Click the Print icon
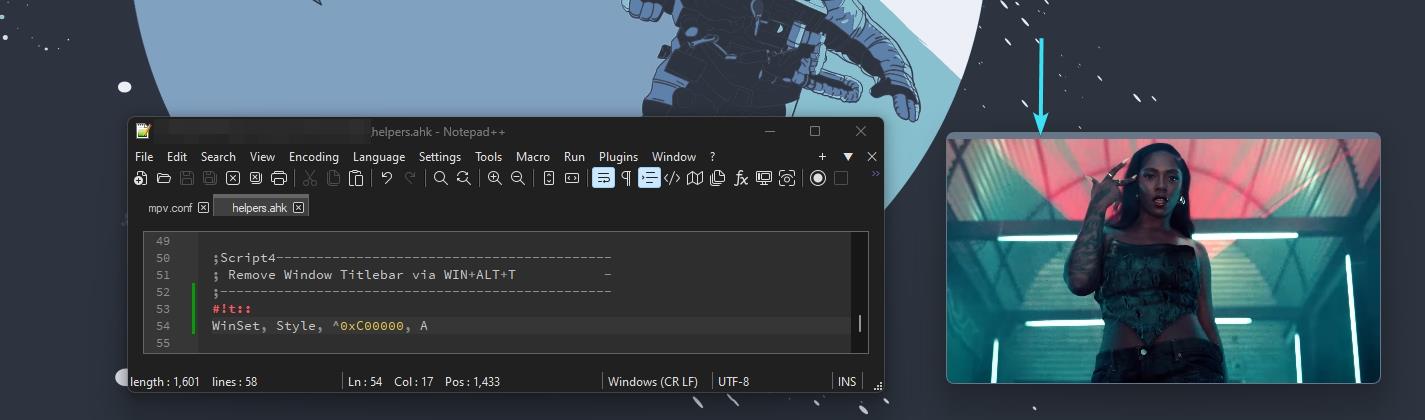1425x420 pixels. (279, 178)
